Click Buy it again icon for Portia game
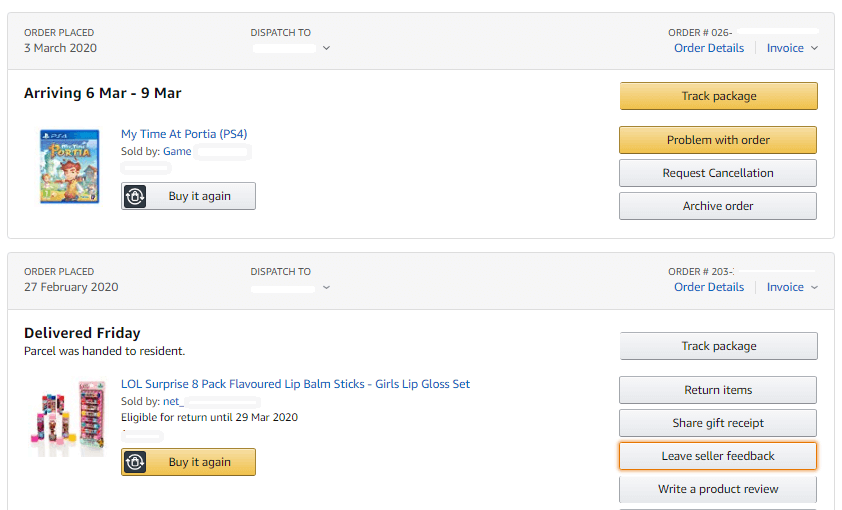842x510 pixels. 136,197
